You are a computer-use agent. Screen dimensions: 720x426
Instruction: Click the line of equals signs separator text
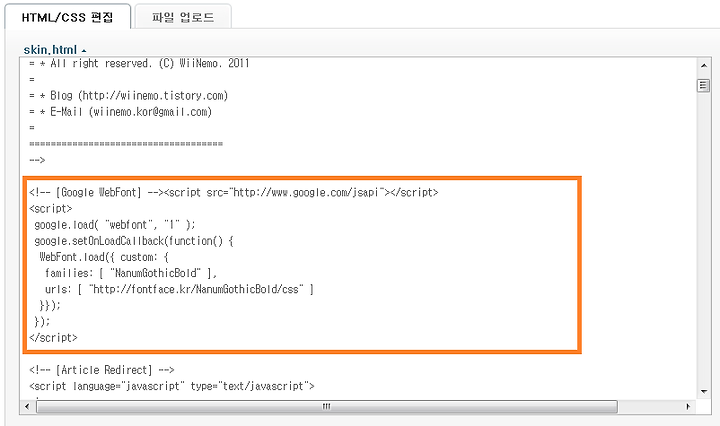126,144
